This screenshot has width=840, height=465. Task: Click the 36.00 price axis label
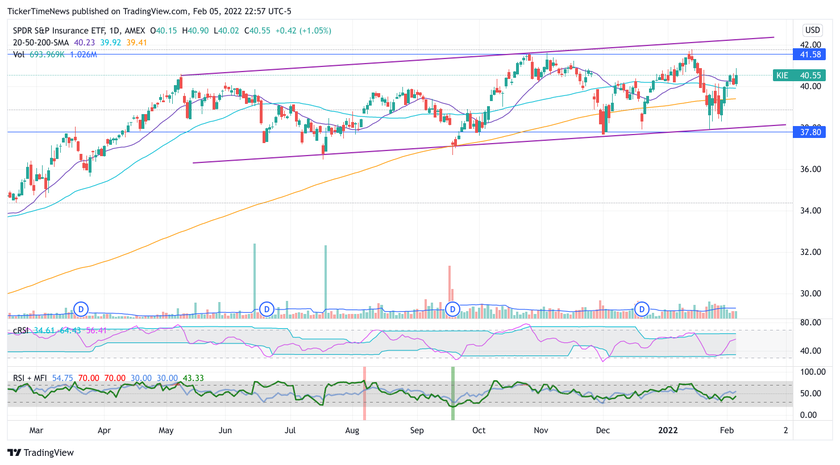pos(811,169)
